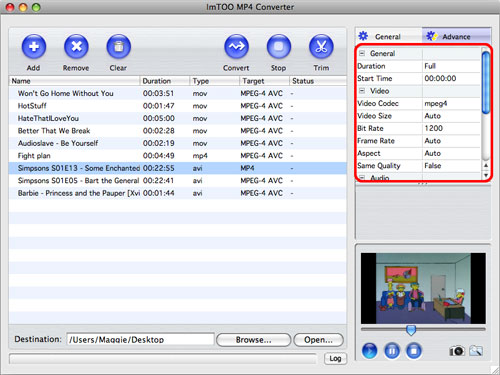This screenshot has width=500, height=375.
Task: Click the Same Quality value "False"
Action: 433,166
